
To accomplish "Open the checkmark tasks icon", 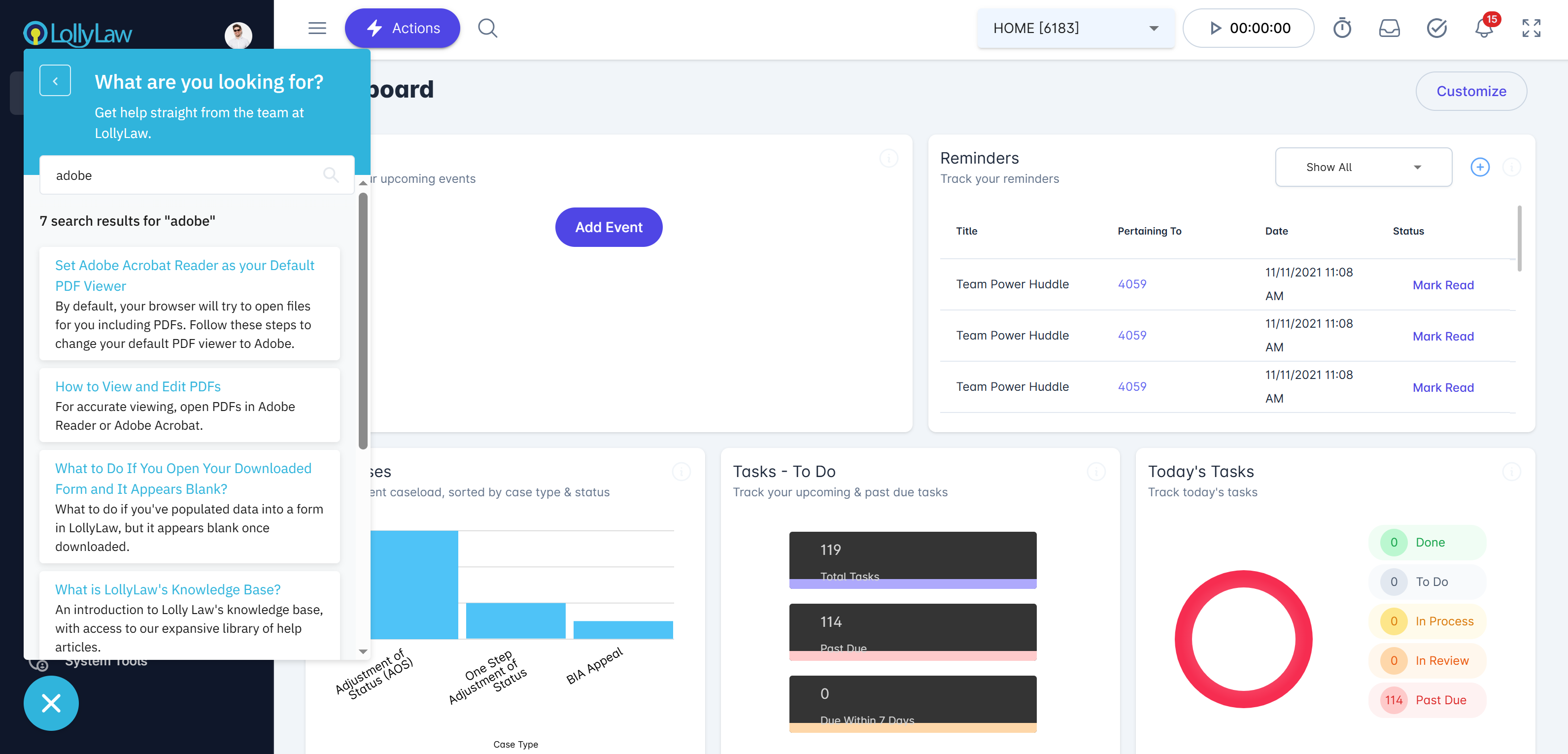I will click(x=1436, y=28).
